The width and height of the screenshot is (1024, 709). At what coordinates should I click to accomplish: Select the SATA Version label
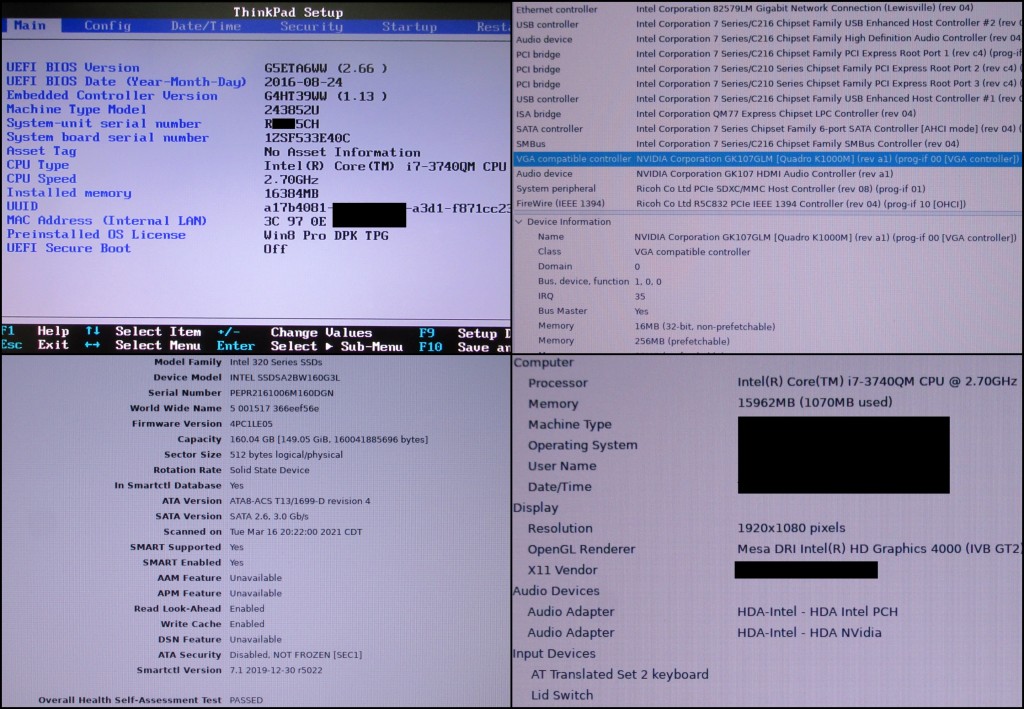(188, 516)
